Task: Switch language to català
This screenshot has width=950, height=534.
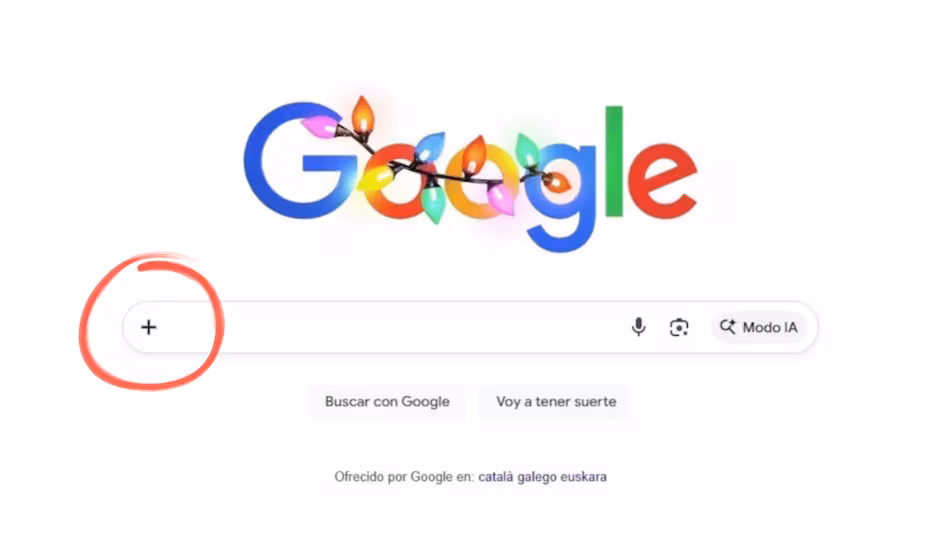Action: [x=496, y=477]
